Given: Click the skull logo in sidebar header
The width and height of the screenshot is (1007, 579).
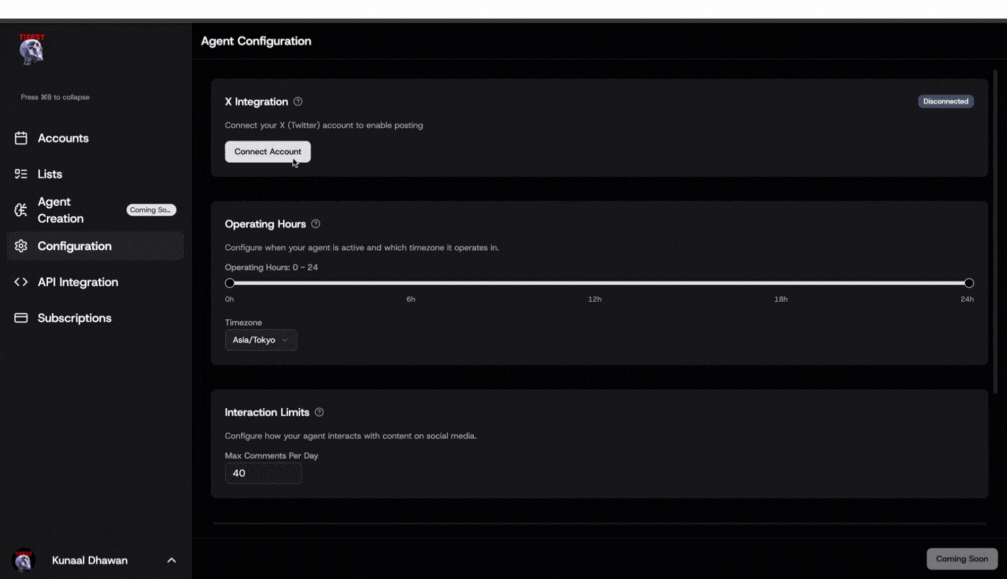Looking at the screenshot, I should click(x=31, y=50).
